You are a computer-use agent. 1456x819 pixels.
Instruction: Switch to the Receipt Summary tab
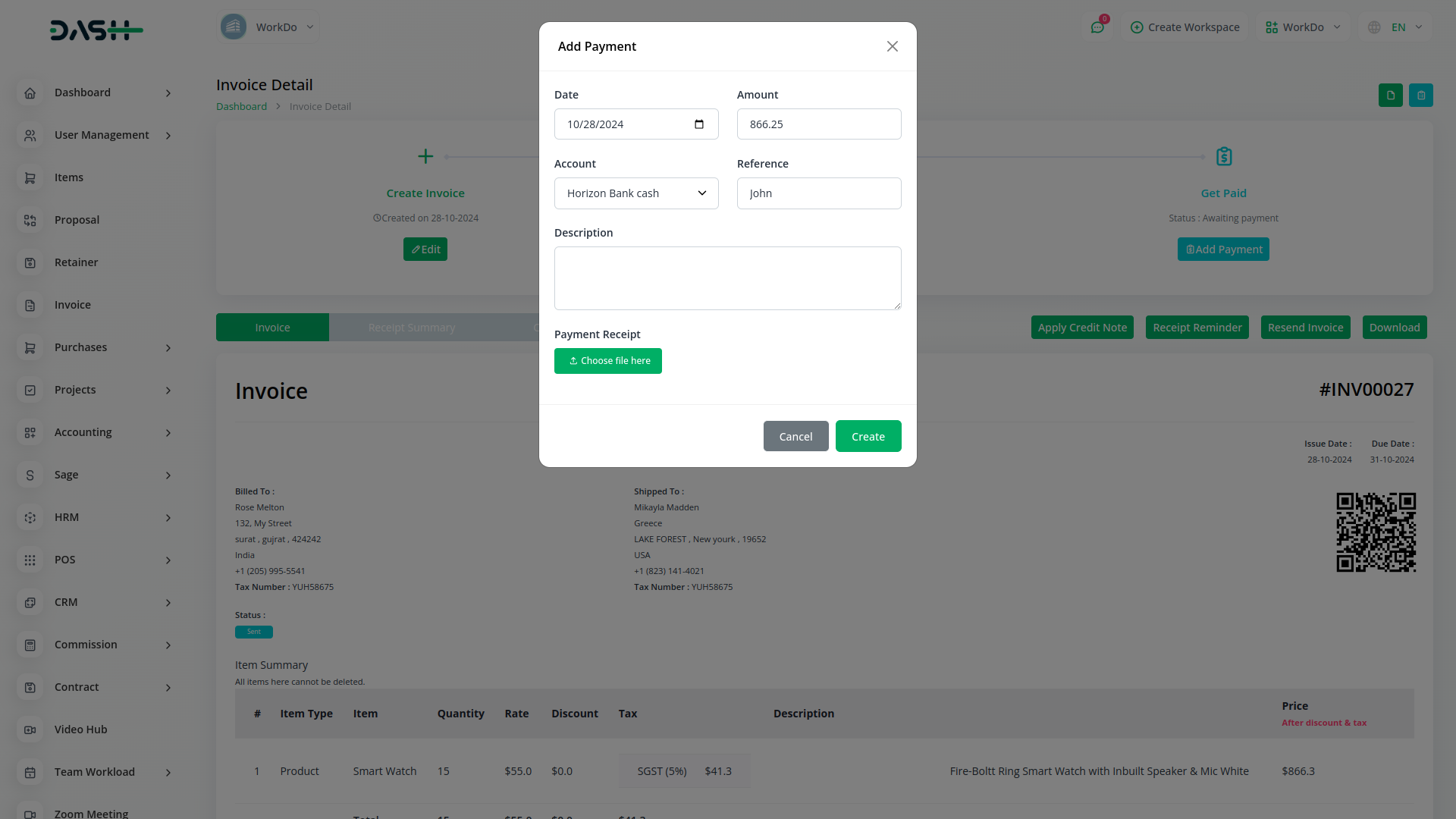pyautogui.click(x=412, y=328)
